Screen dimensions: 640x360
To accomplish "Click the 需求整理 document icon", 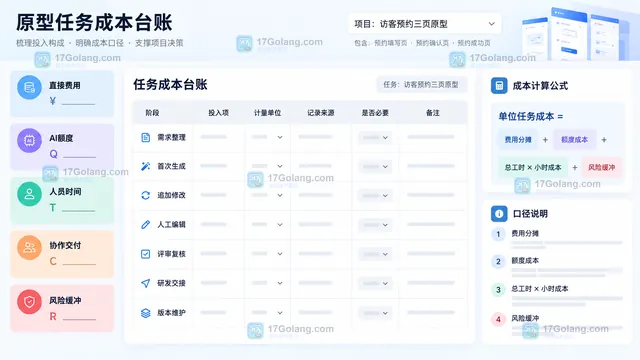I will [145, 138].
